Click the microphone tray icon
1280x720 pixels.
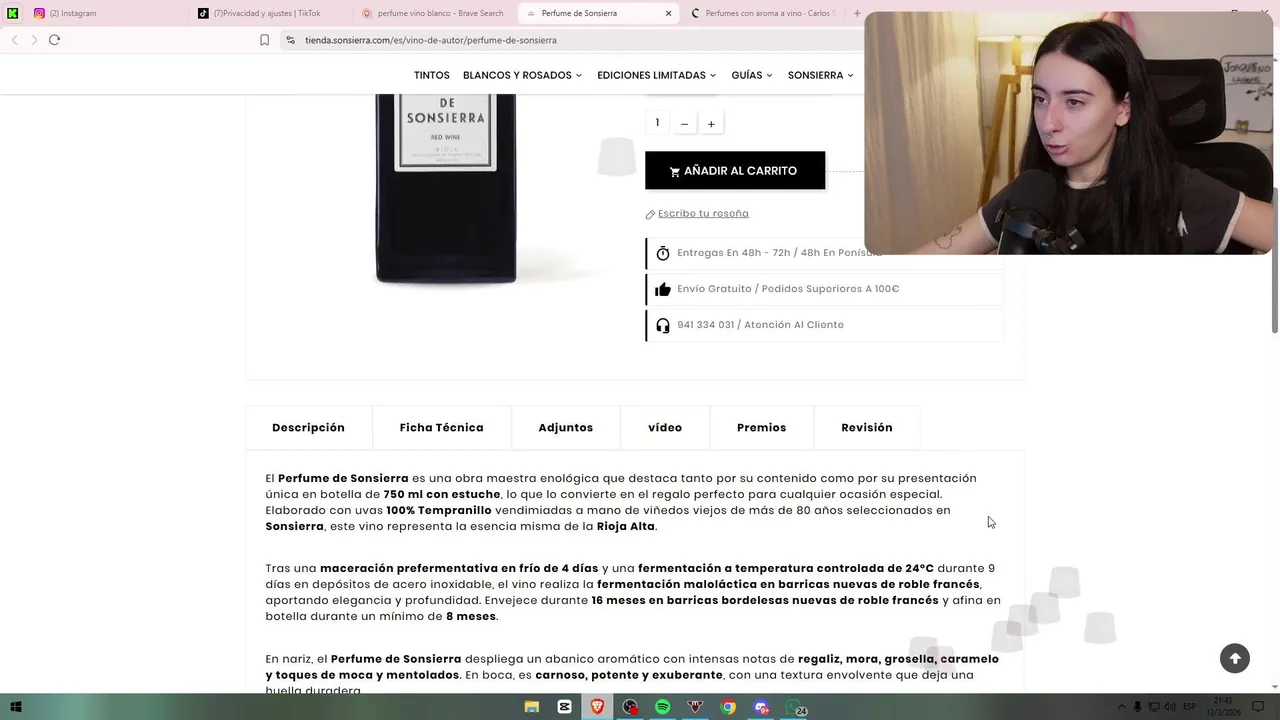(1137, 707)
